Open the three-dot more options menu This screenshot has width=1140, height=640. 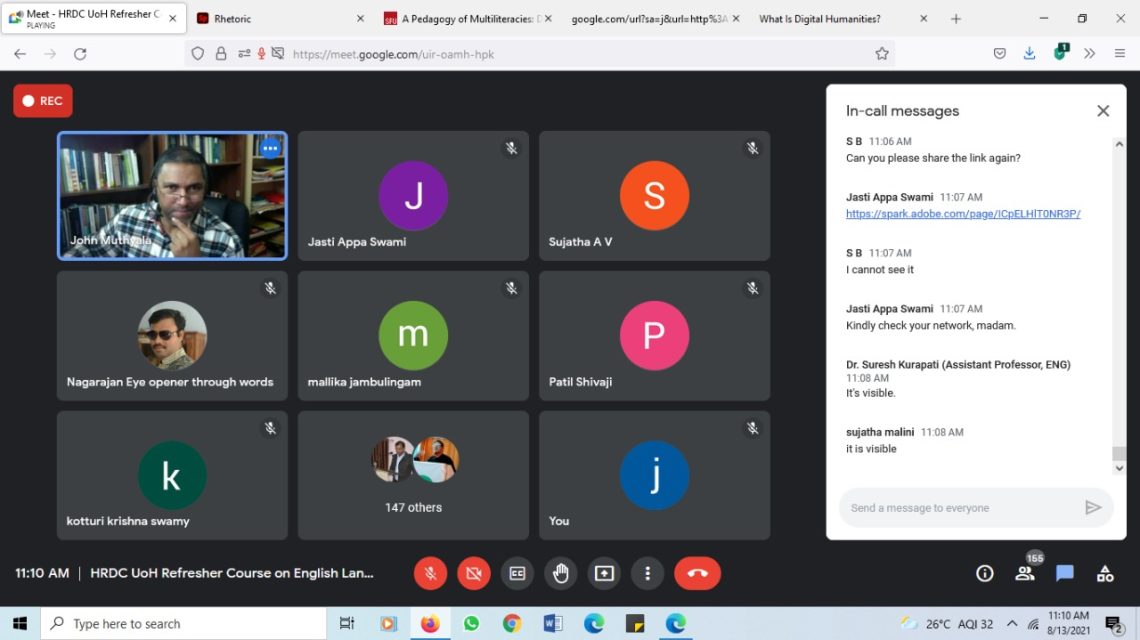pos(647,573)
